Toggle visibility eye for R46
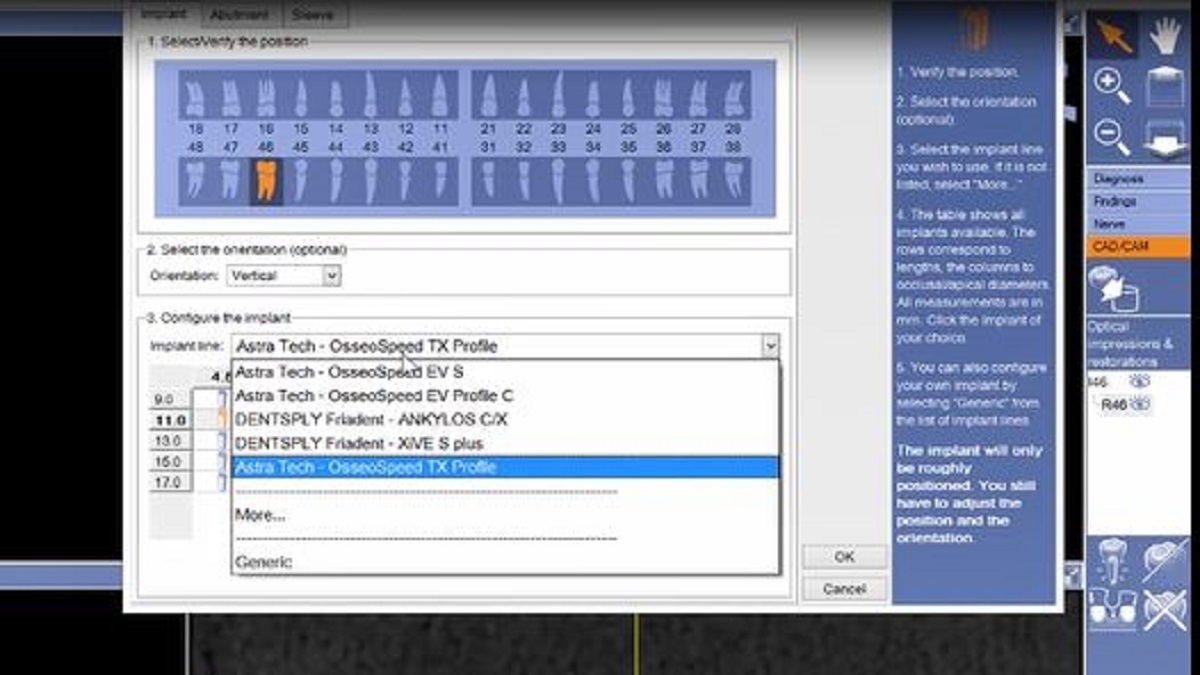The image size is (1200, 675). point(1140,405)
